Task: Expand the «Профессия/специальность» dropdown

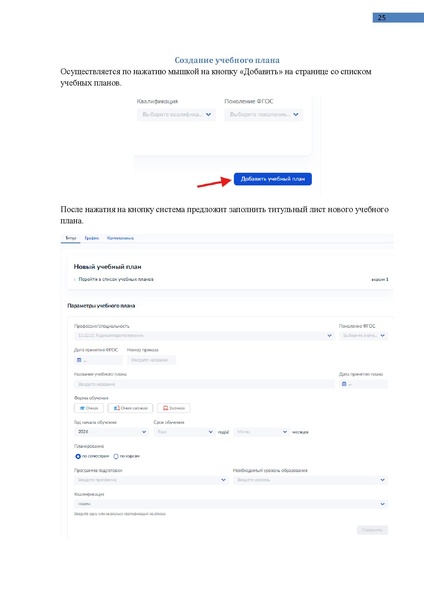Action: coord(204,336)
